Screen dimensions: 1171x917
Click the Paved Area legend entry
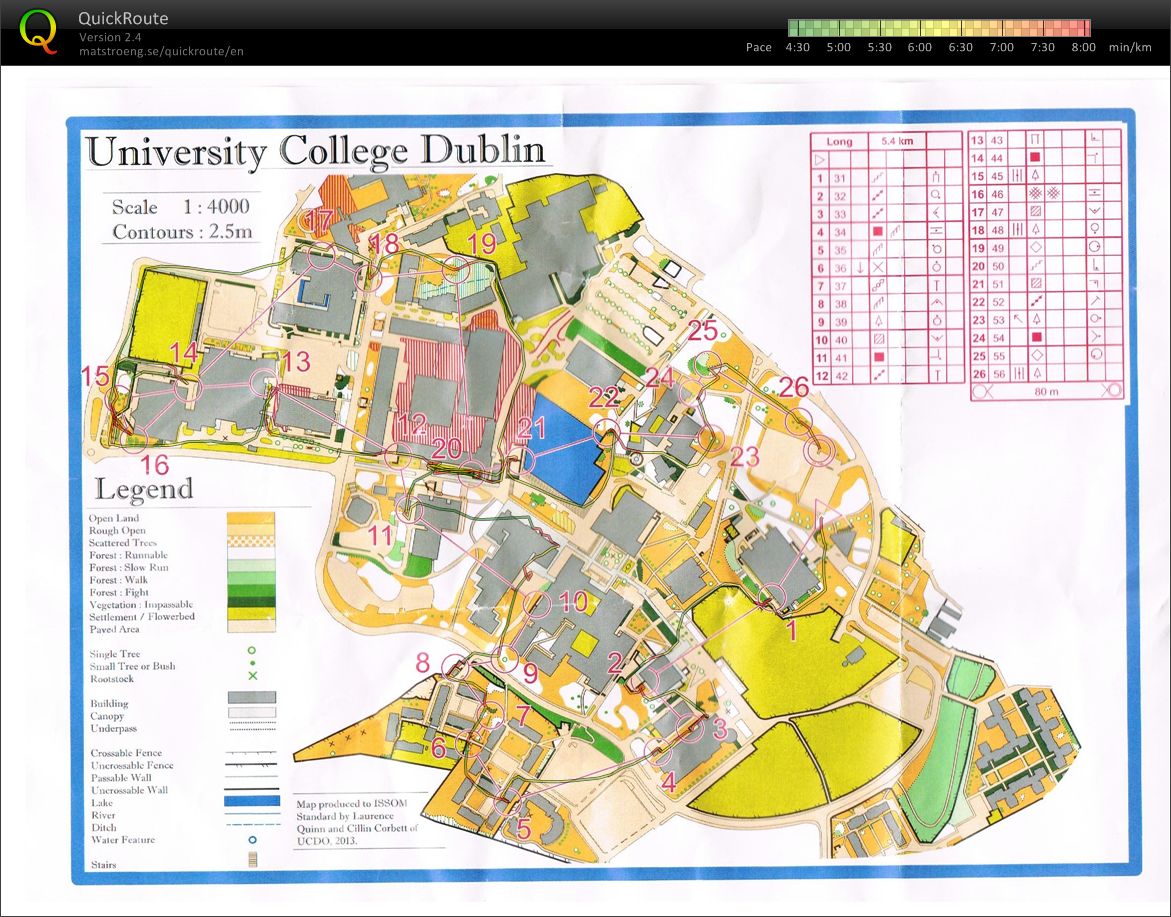tap(114, 630)
